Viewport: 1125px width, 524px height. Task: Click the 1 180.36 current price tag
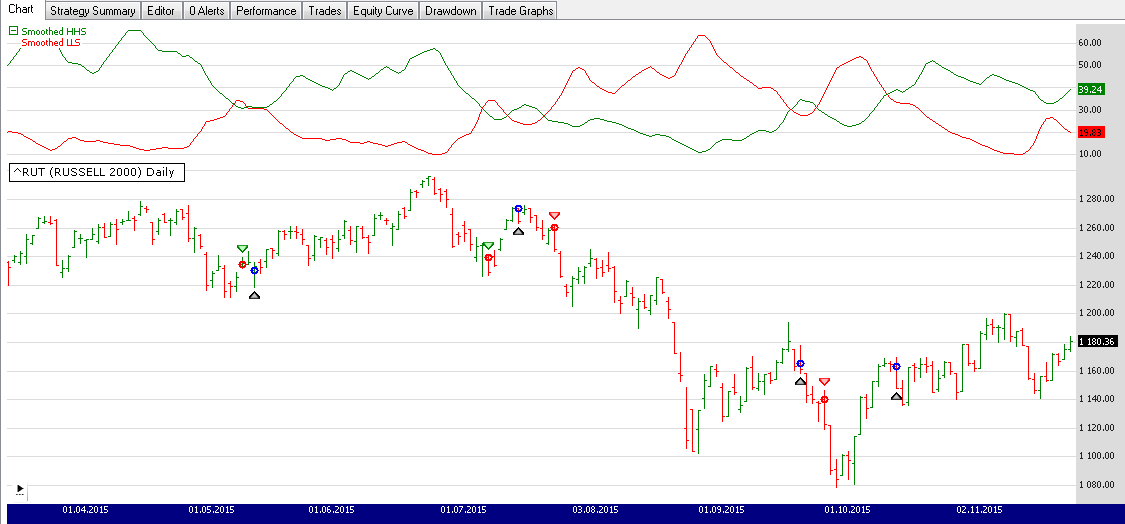click(1096, 341)
